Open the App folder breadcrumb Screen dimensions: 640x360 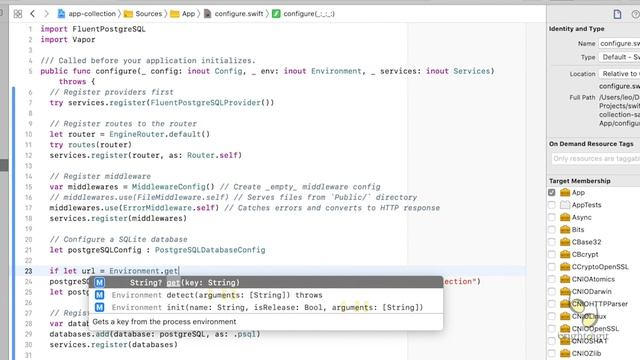183,14
